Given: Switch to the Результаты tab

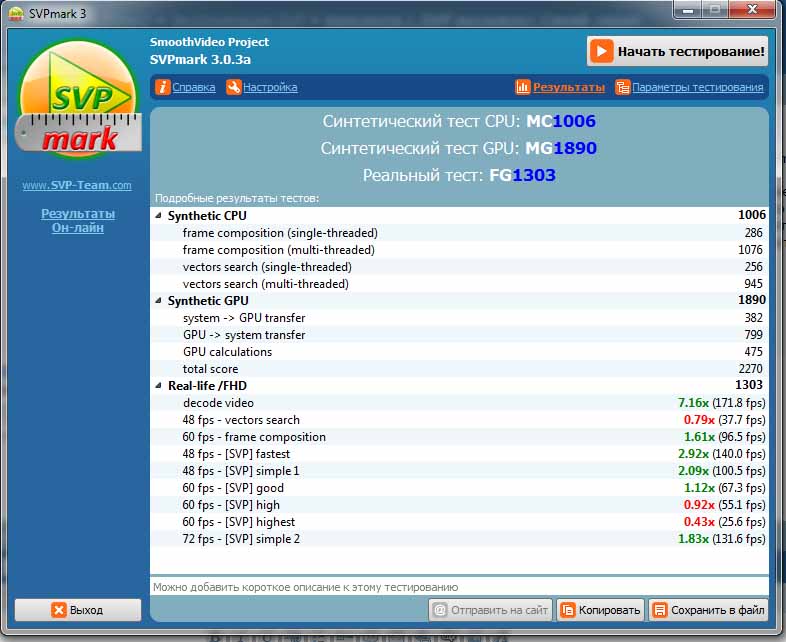Looking at the screenshot, I should (x=568, y=87).
